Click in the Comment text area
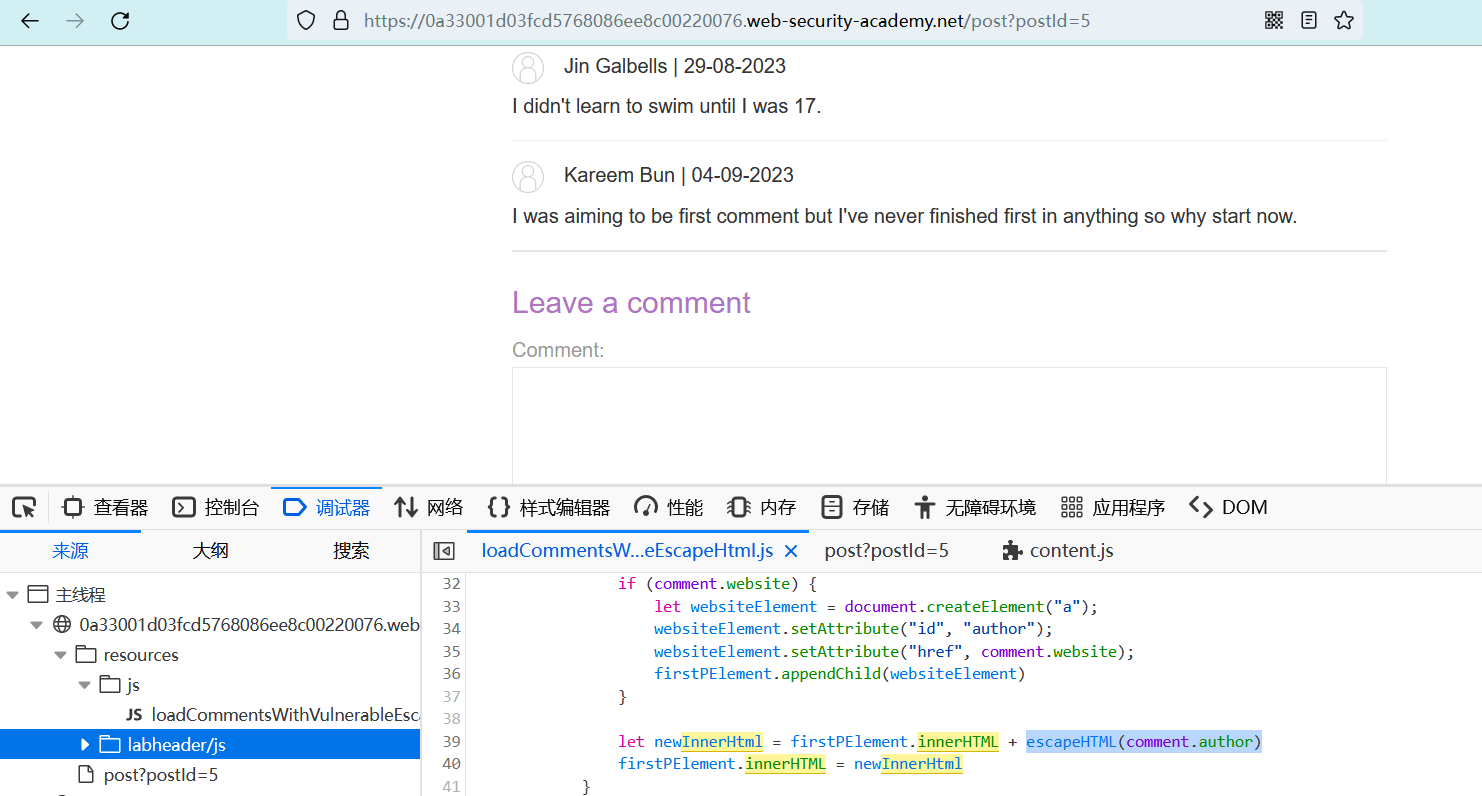 click(948, 425)
